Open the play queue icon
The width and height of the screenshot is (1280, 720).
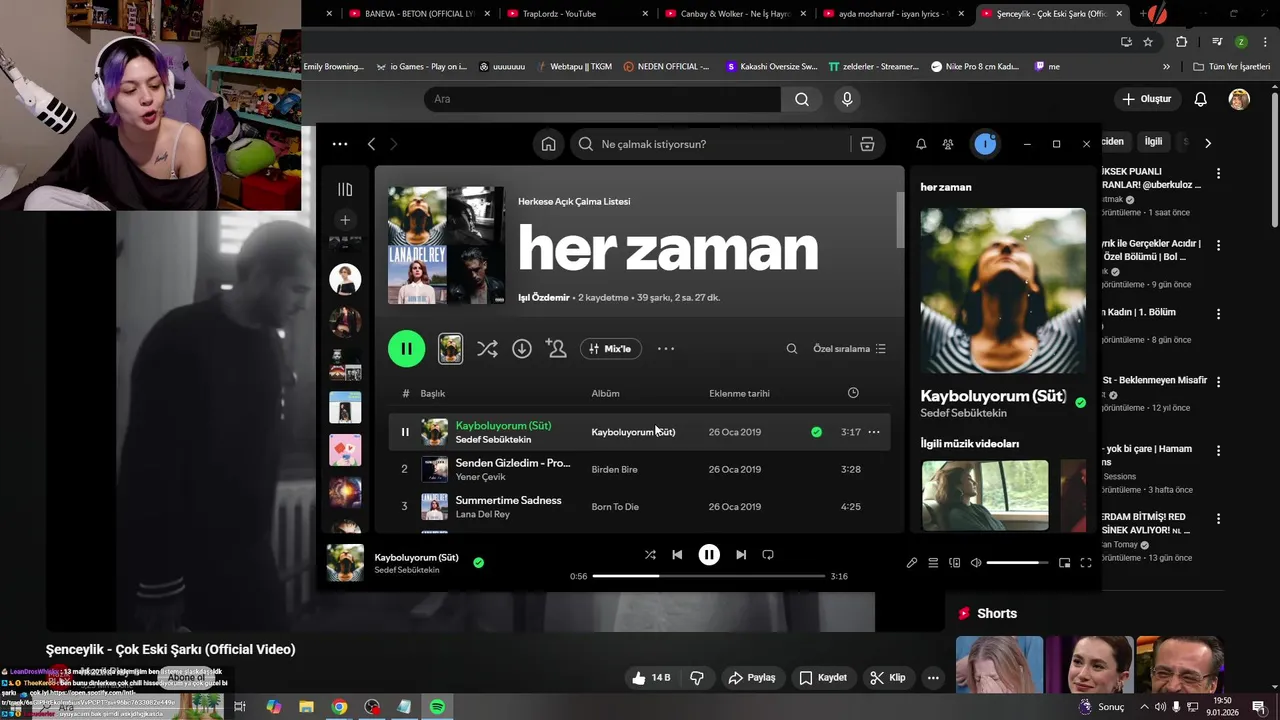933,563
